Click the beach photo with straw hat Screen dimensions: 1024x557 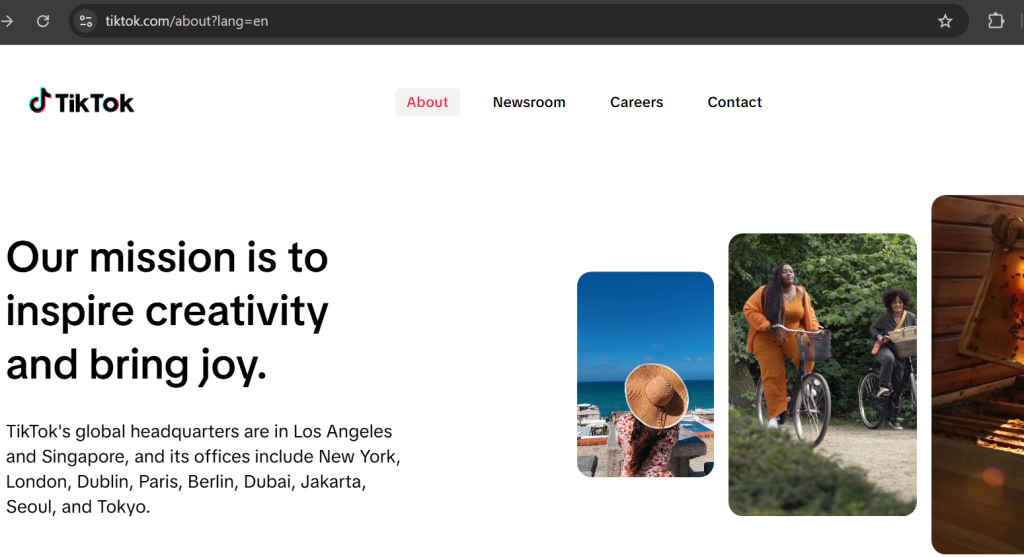(x=645, y=374)
